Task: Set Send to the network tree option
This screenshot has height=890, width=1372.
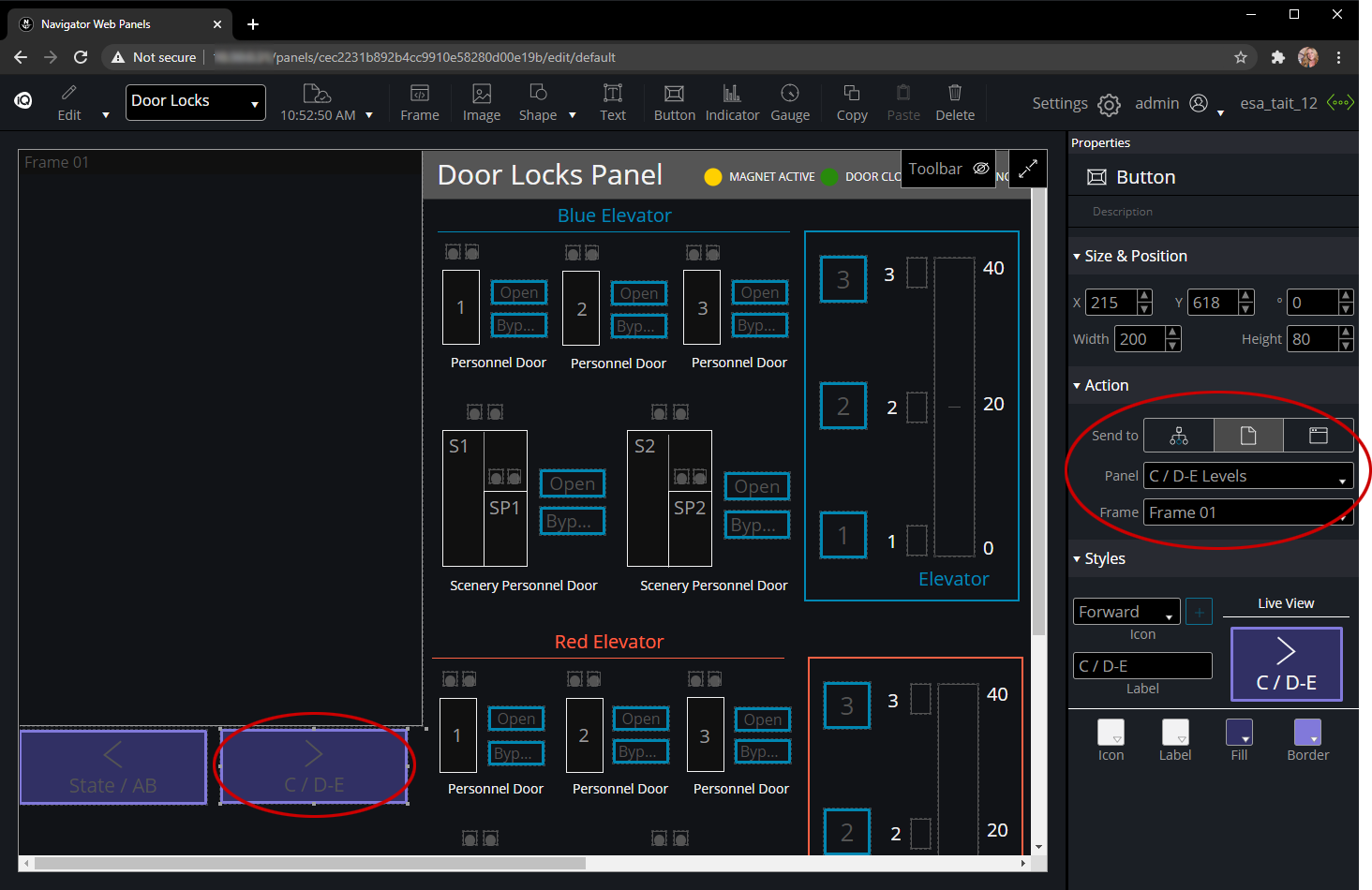Action: [1179, 436]
